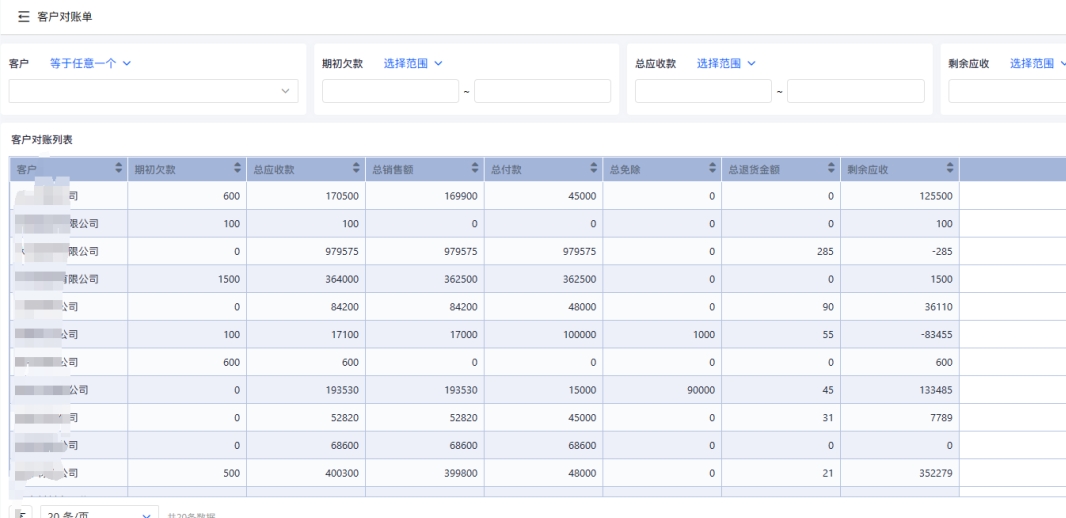Open the page size 20 条/页 dropdown
Screen dimensions: 1066x518
[99, 515]
